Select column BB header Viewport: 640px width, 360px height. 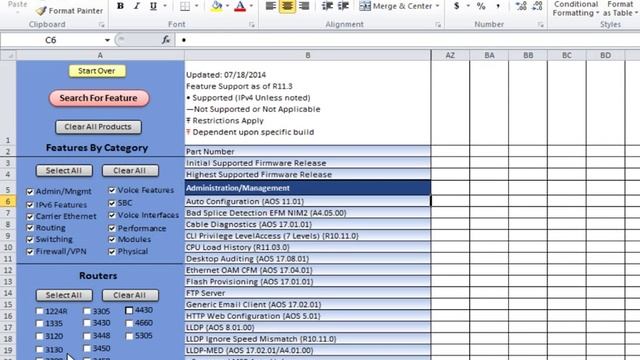(528, 55)
